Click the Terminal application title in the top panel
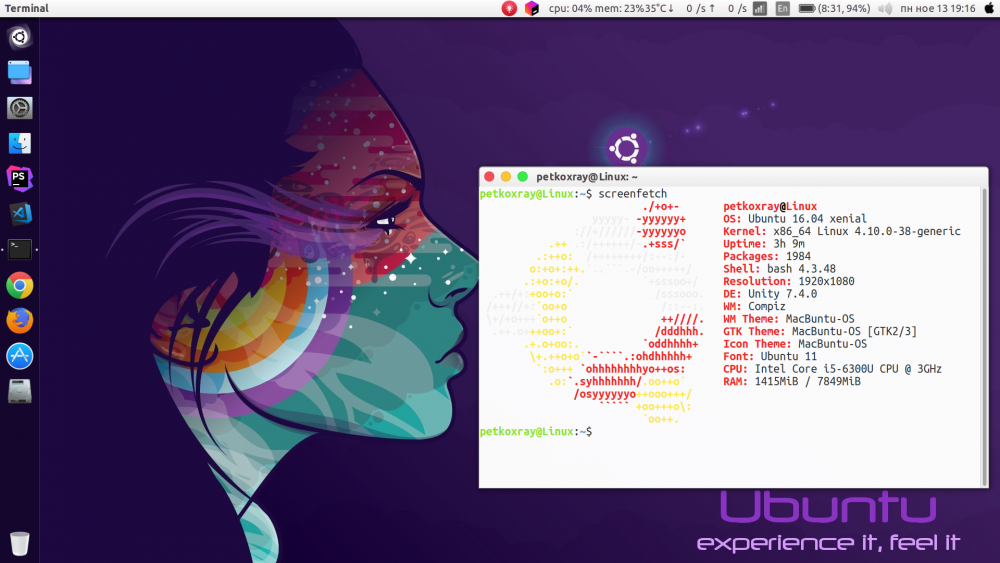The height and width of the screenshot is (563, 1000). click(x=27, y=8)
